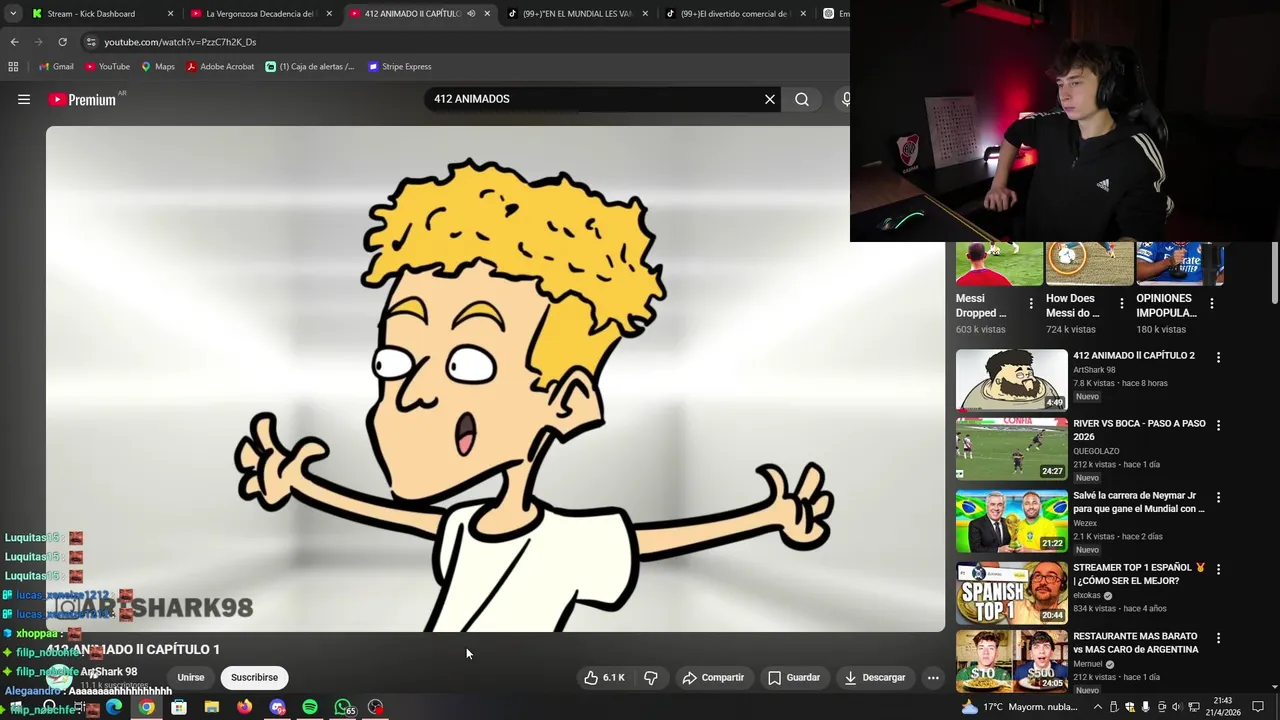Viewport: 1280px width, 720px height.
Task: Mute audio icon on 412 ANIMADO tab
Action: point(471,14)
